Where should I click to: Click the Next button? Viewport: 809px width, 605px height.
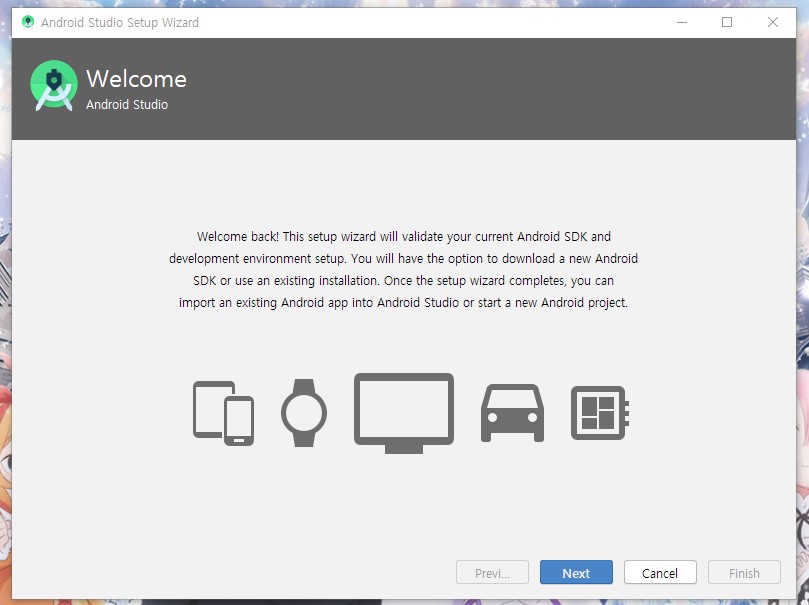576,573
